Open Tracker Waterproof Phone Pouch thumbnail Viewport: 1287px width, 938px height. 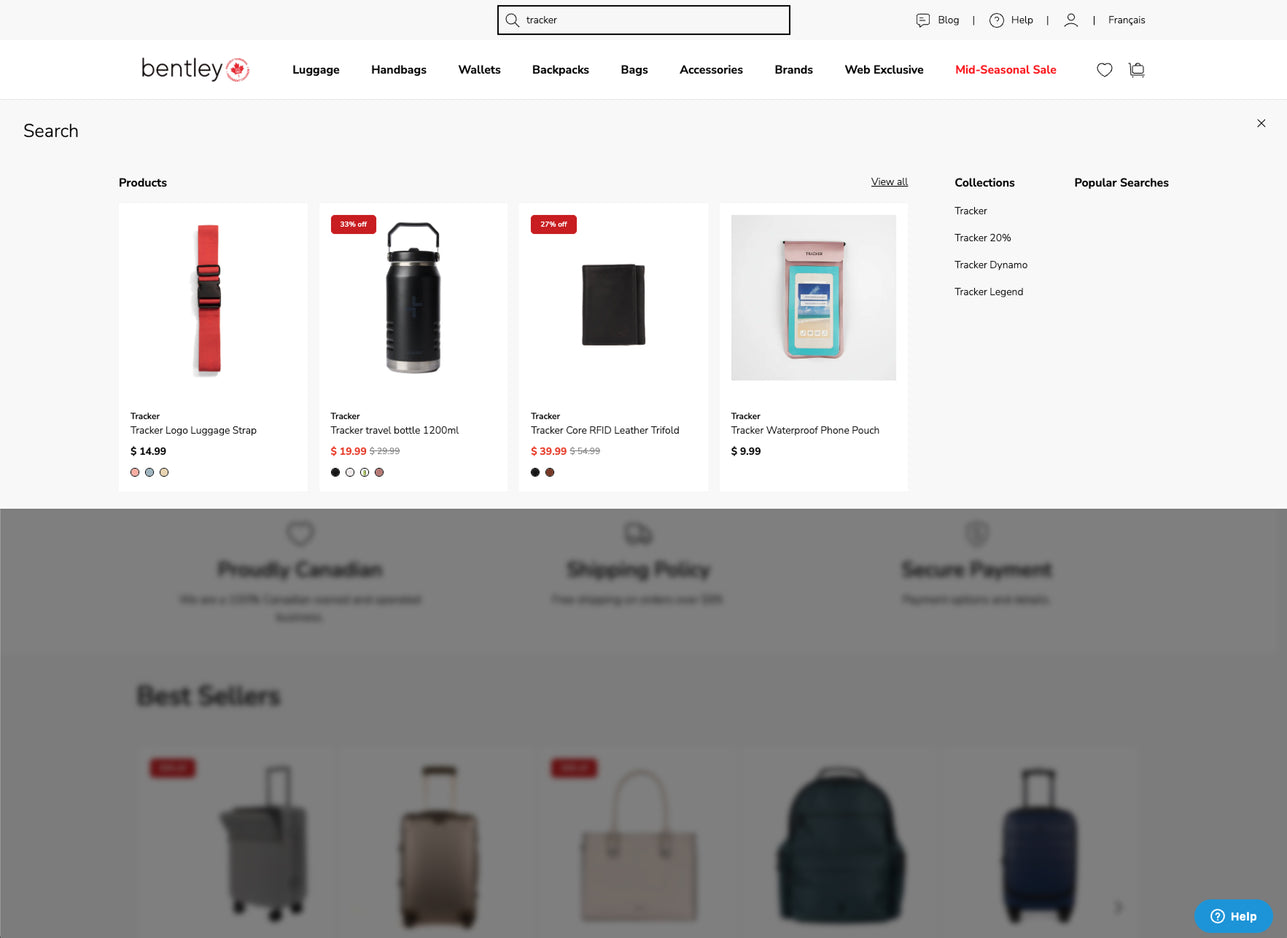pyautogui.click(x=813, y=298)
